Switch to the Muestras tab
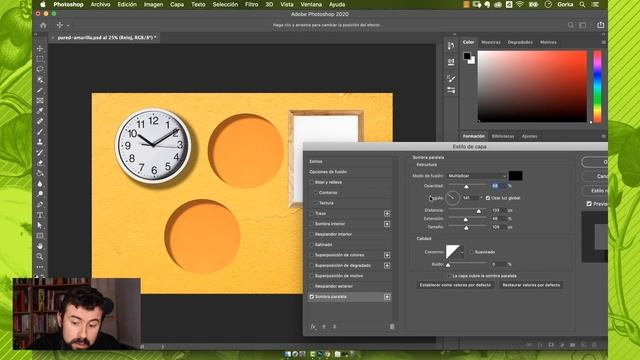Image resolution: width=640 pixels, height=360 pixels. coord(491,42)
